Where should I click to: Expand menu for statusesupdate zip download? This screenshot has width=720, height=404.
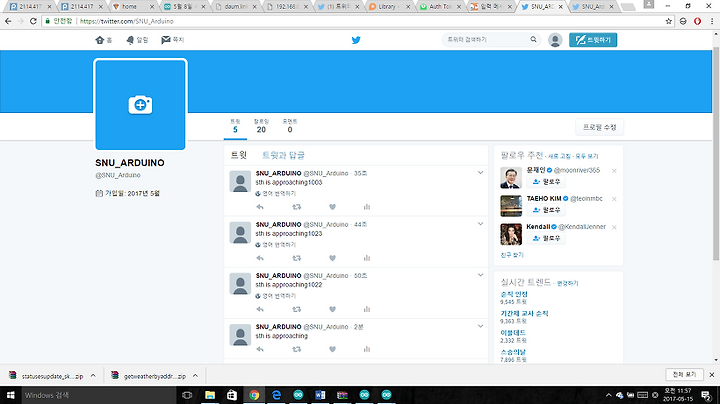(93, 376)
